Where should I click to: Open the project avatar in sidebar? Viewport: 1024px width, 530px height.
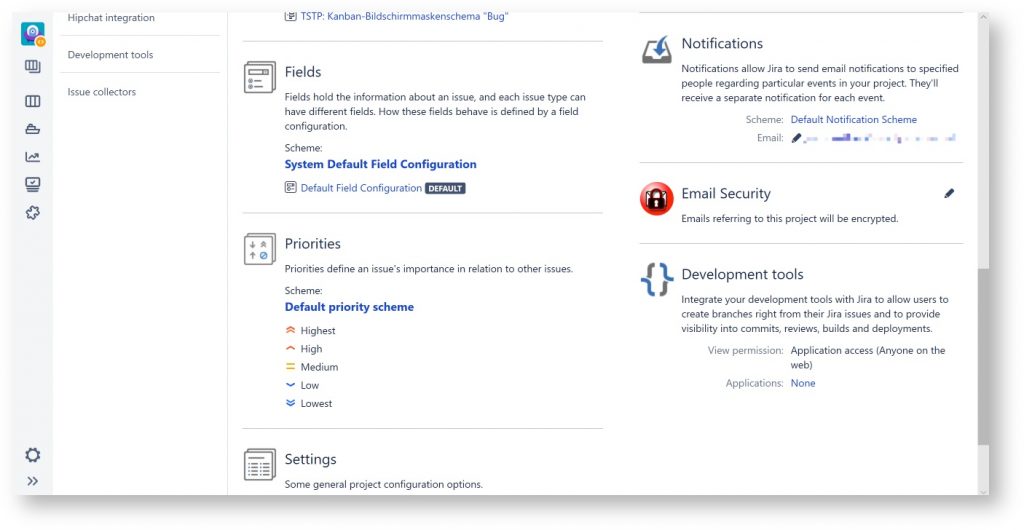pyautogui.click(x=33, y=33)
